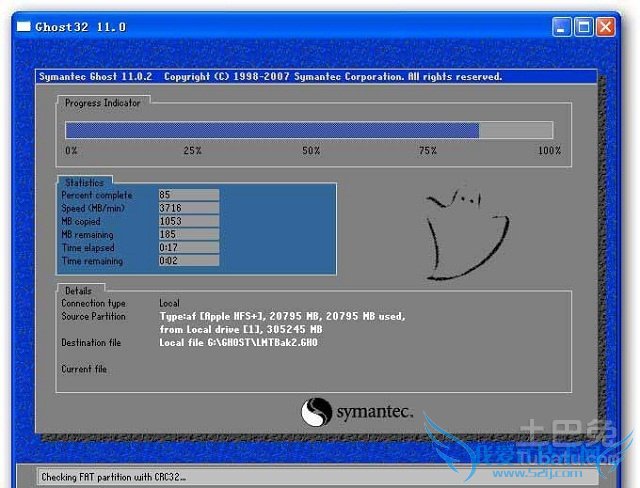The height and width of the screenshot is (488, 640).
Task: Click the filled portion of progress bar
Action: (x=272, y=131)
